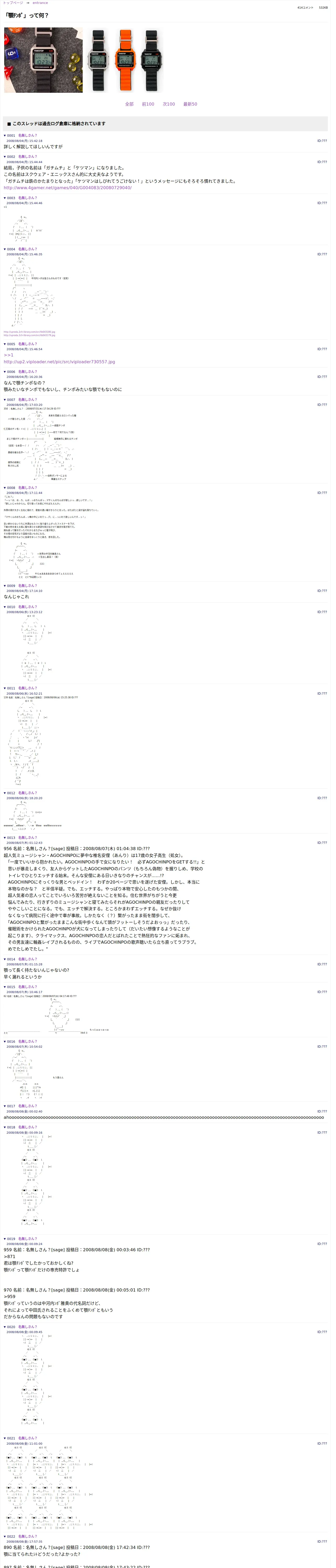336x1568 pixels.
Task: Click 名無しさん? name on post 0017
Action: point(27,1106)
